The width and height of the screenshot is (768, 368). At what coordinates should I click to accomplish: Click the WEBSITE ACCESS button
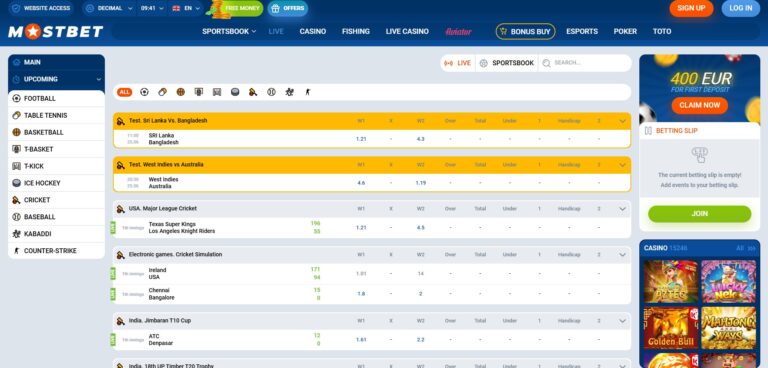(41, 8)
